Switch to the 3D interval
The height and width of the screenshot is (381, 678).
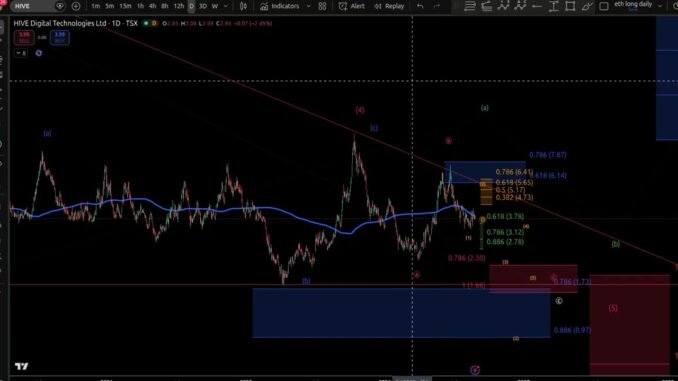tap(202, 6)
